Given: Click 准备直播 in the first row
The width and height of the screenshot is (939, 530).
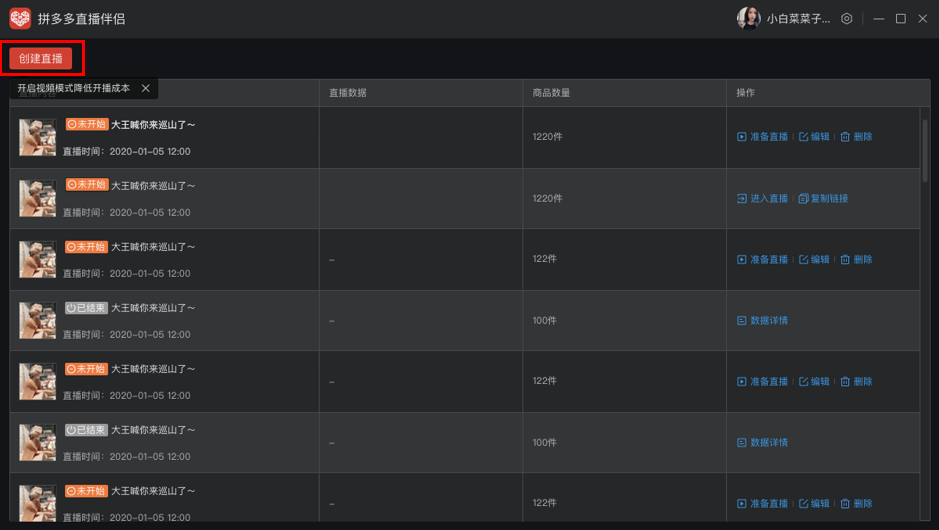Looking at the screenshot, I should click(x=763, y=137).
